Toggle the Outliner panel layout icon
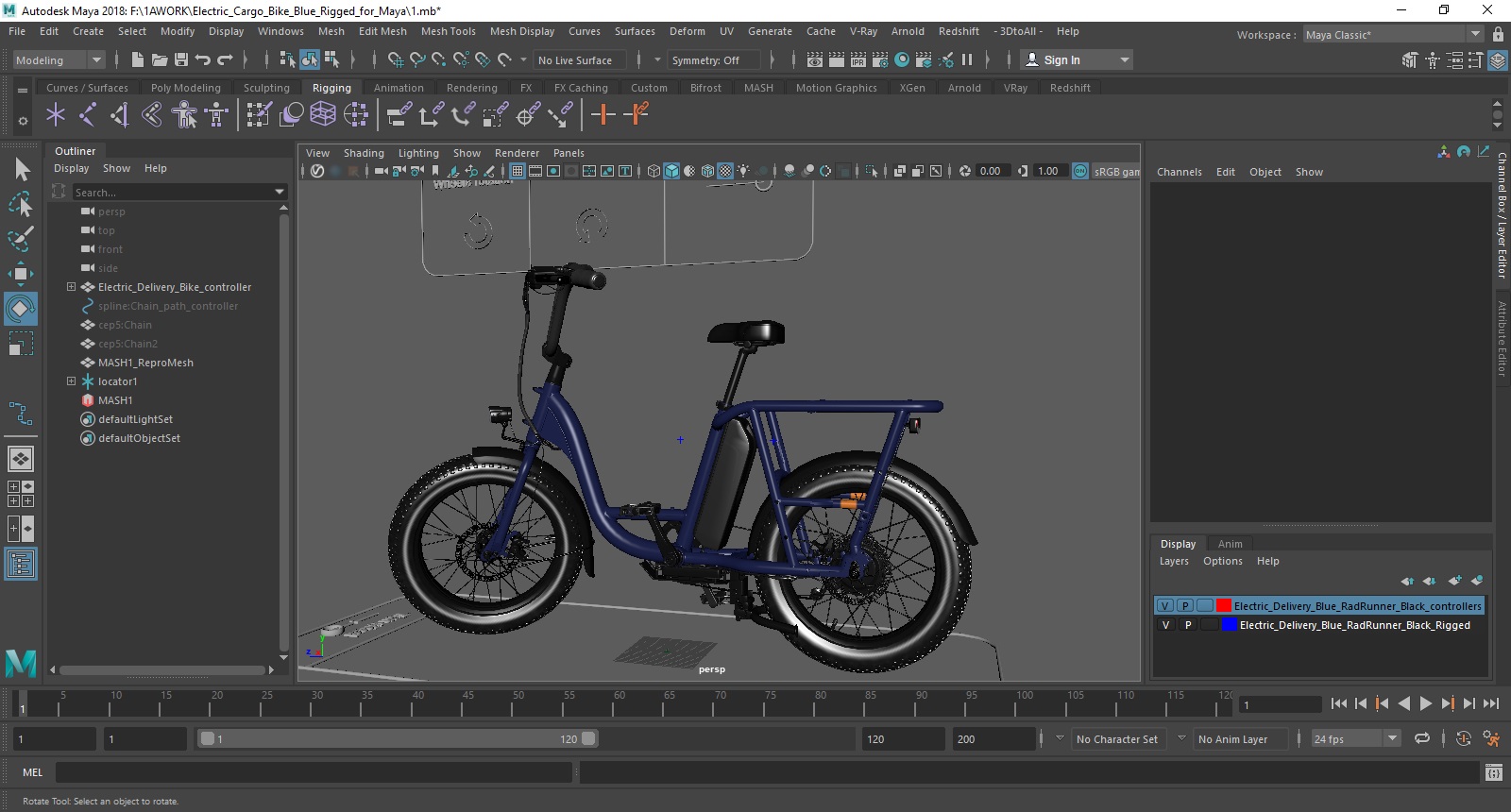Screen dimensions: 1511x812 (x=21, y=565)
